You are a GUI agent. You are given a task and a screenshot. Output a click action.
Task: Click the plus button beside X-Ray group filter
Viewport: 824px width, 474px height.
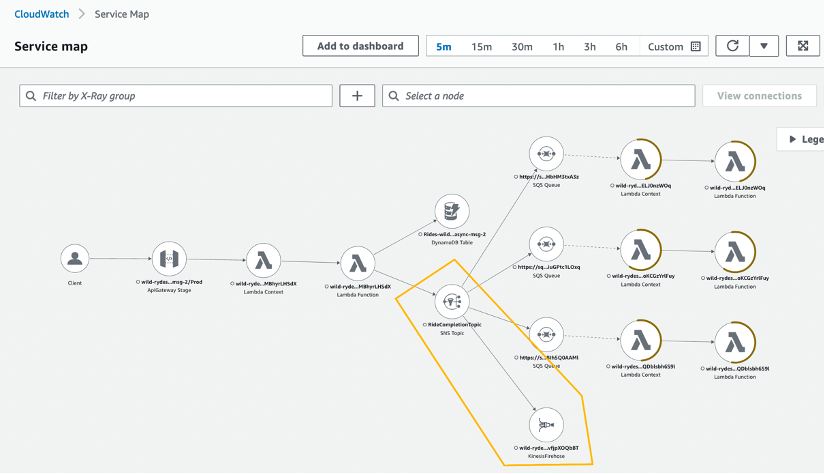click(357, 96)
